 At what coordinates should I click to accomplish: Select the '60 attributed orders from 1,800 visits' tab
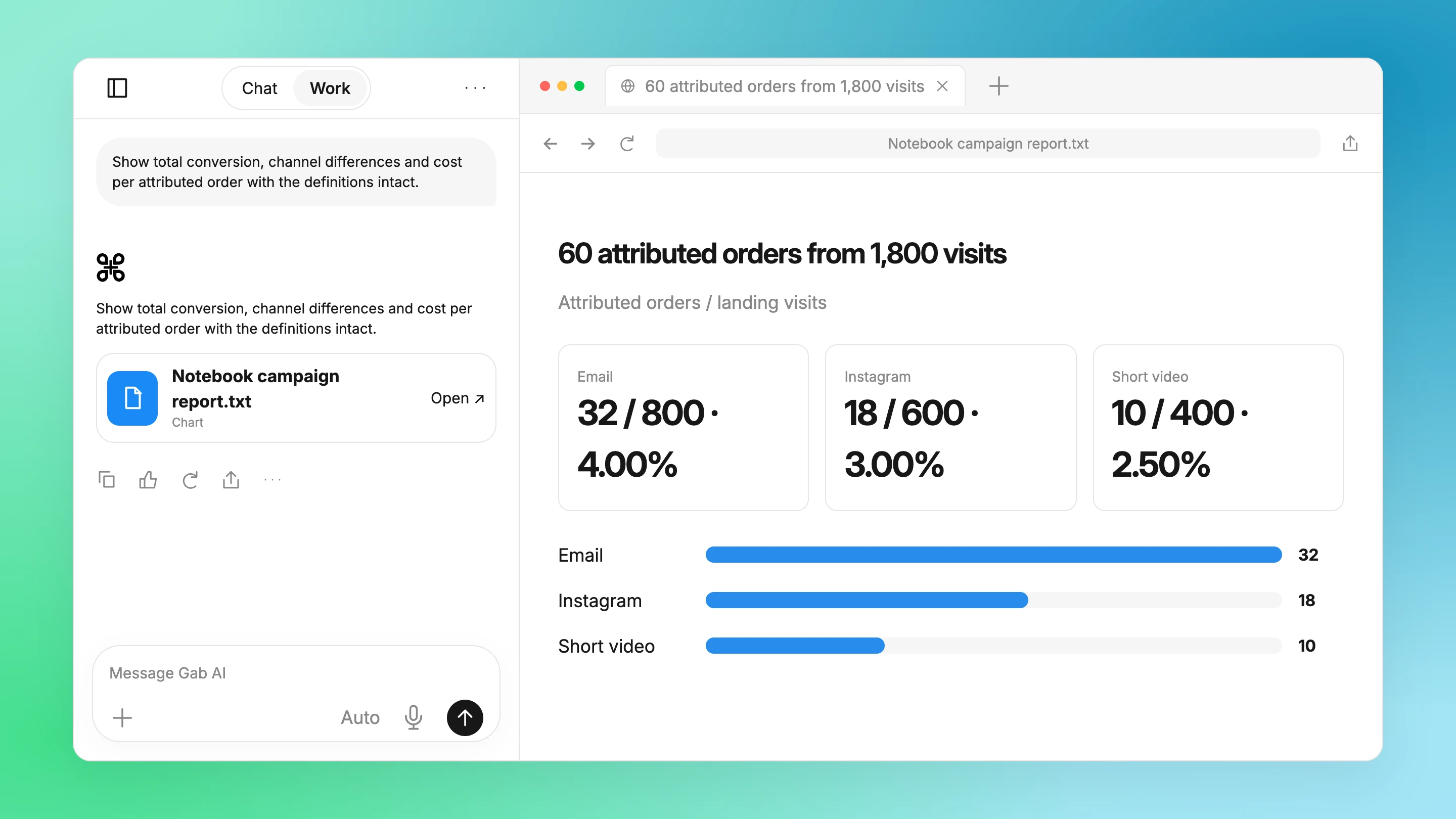pyautogui.click(x=784, y=86)
